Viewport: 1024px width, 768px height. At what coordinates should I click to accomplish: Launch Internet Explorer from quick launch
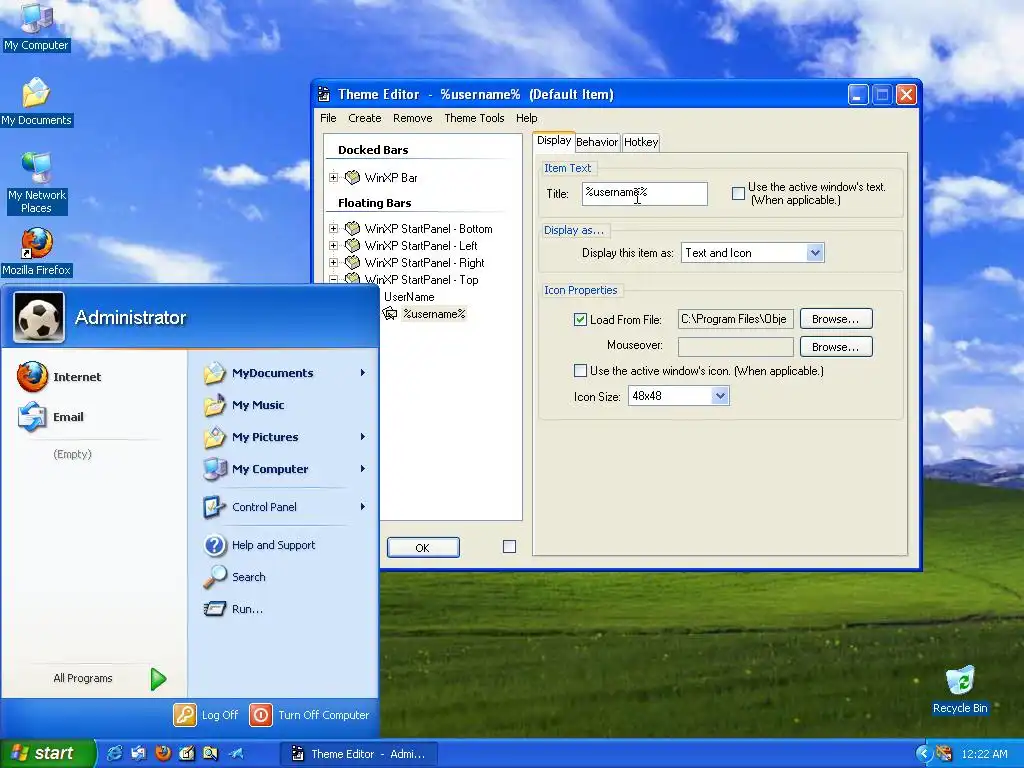114,754
